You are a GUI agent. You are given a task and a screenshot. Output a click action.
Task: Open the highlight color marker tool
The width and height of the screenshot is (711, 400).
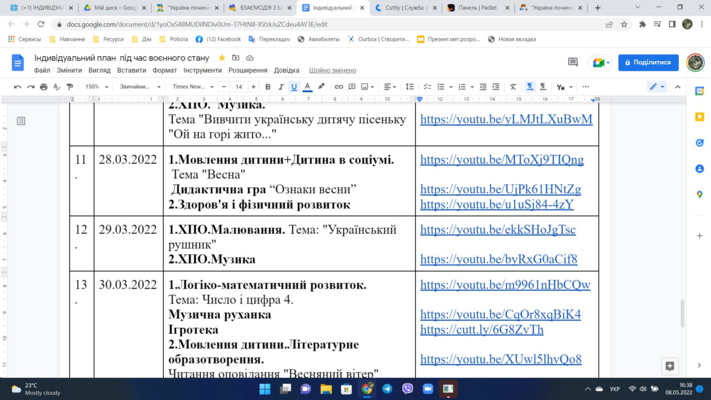321,87
